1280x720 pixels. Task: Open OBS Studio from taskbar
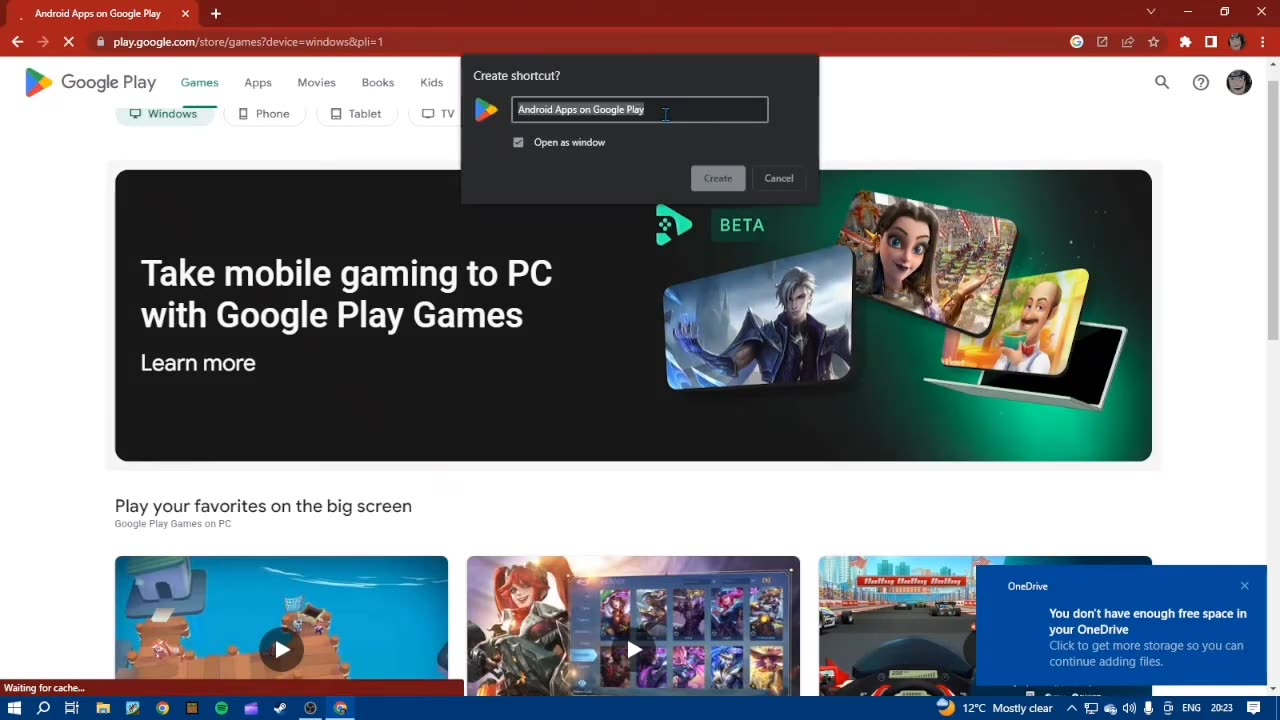(x=310, y=708)
